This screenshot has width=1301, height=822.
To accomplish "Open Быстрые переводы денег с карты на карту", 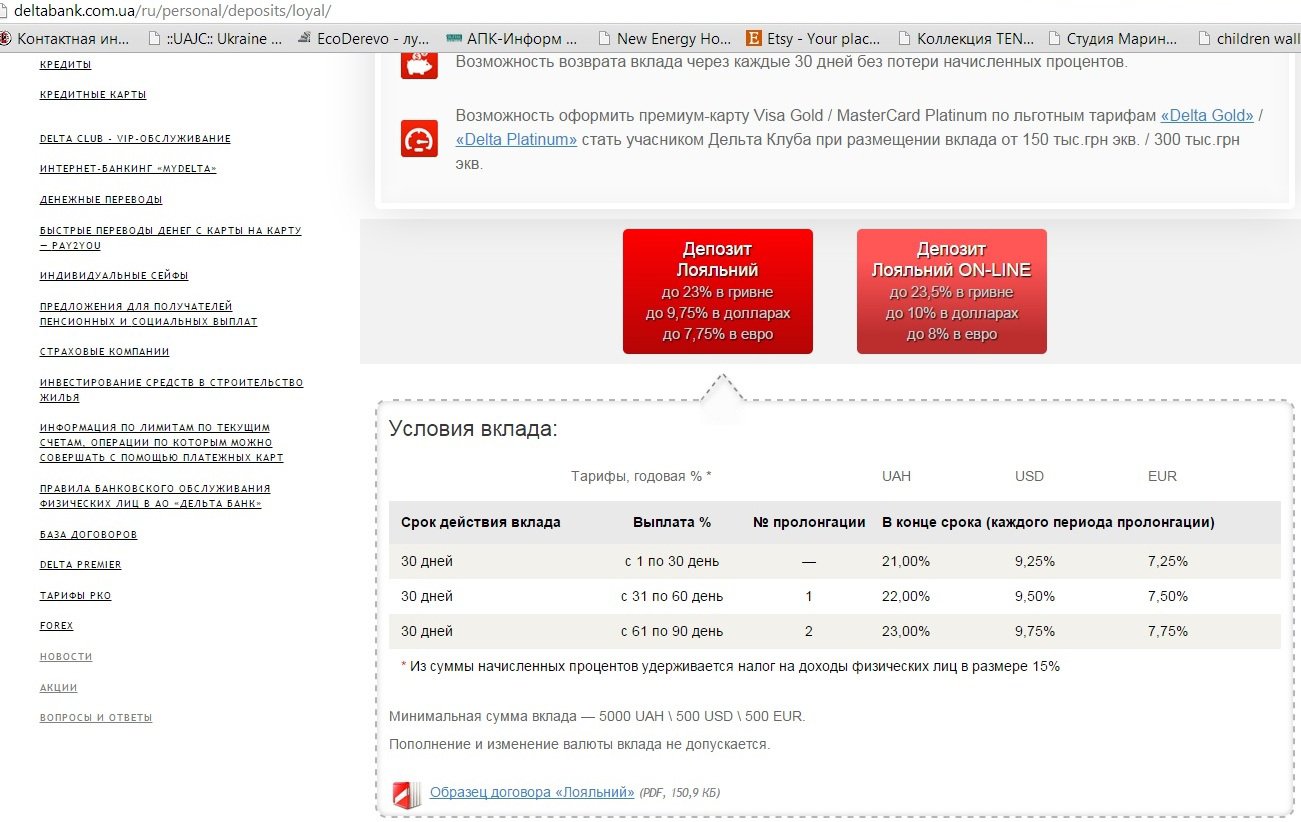I will (x=170, y=238).
